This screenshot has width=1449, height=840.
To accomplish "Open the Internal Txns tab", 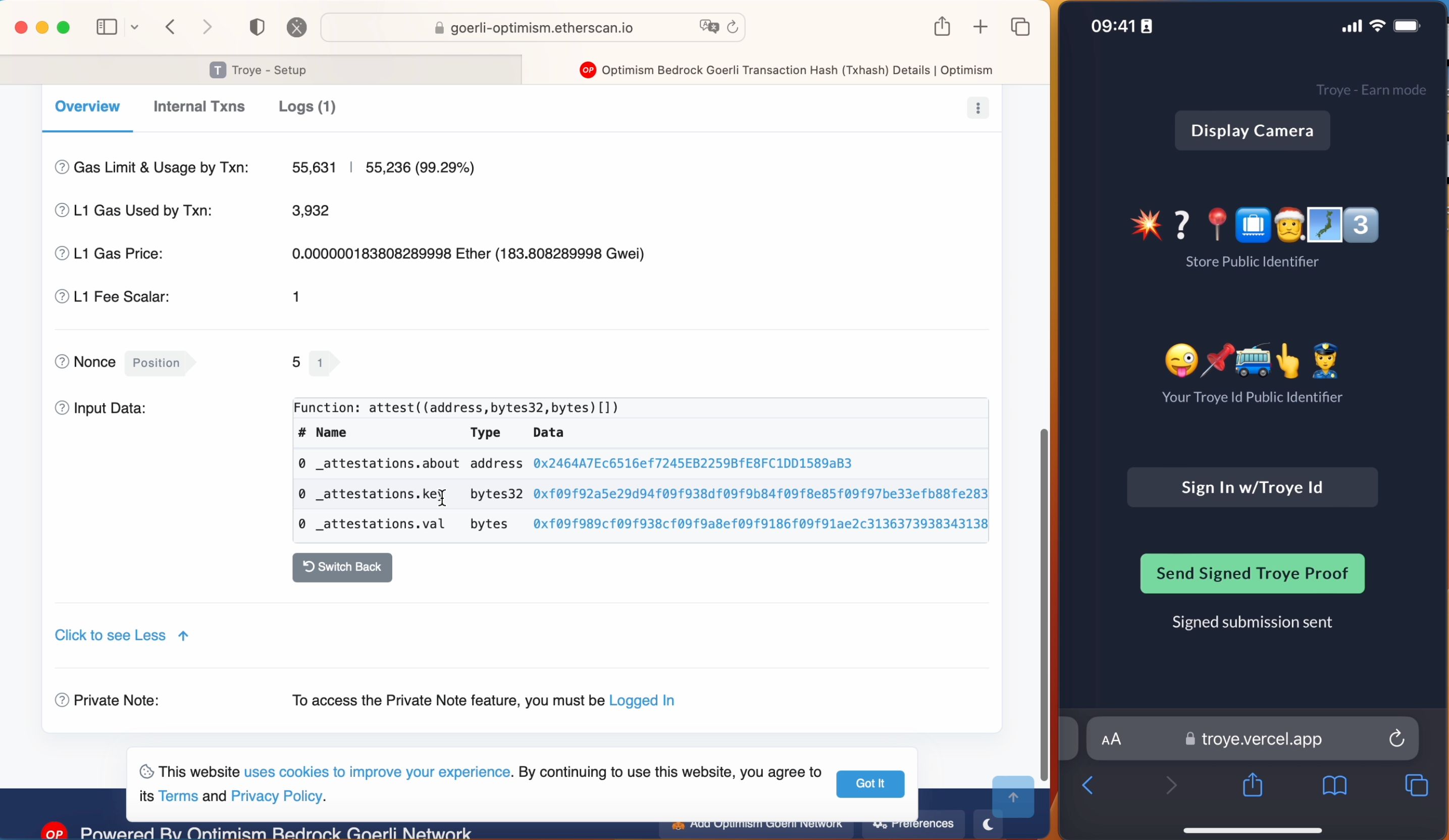I will [x=199, y=107].
